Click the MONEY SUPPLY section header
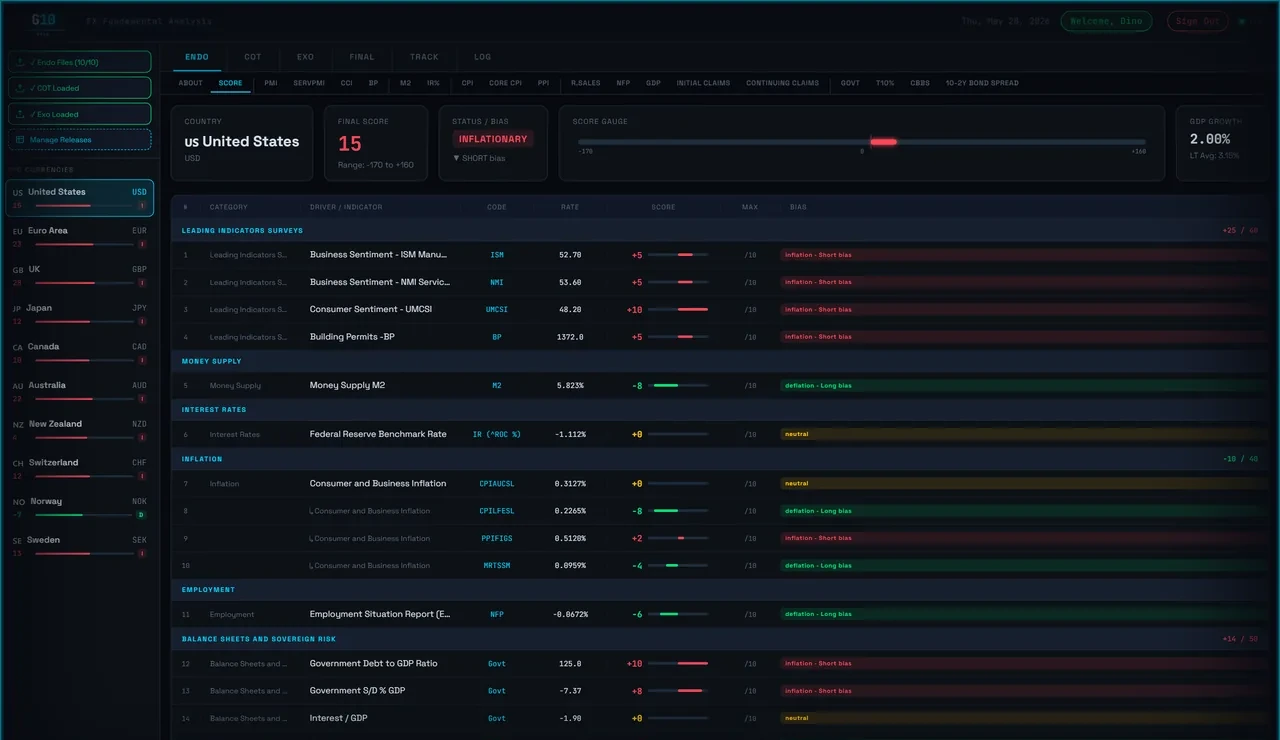This screenshot has height=740, width=1280. pyautogui.click(x=211, y=361)
